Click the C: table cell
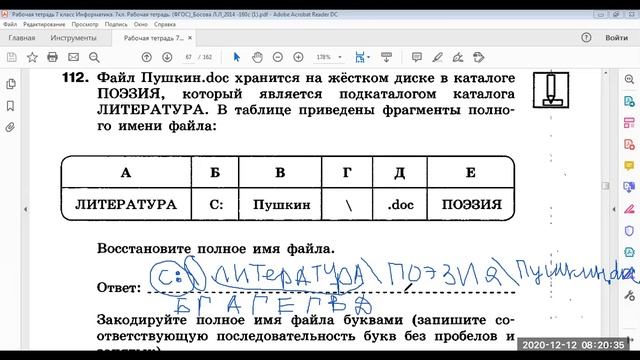This screenshot has height=360, width=640. click(x=216, y=204)
